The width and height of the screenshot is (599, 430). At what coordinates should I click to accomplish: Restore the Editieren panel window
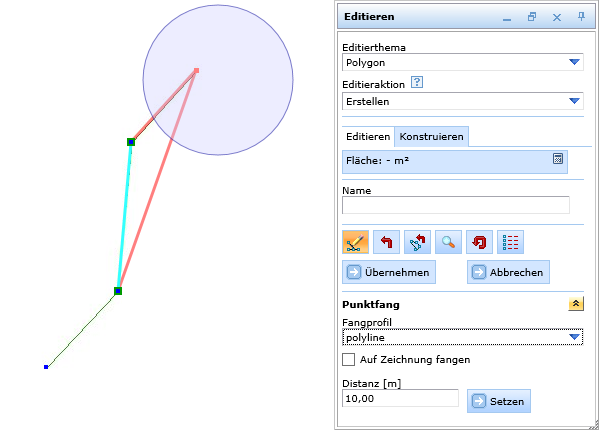(531, 16)
